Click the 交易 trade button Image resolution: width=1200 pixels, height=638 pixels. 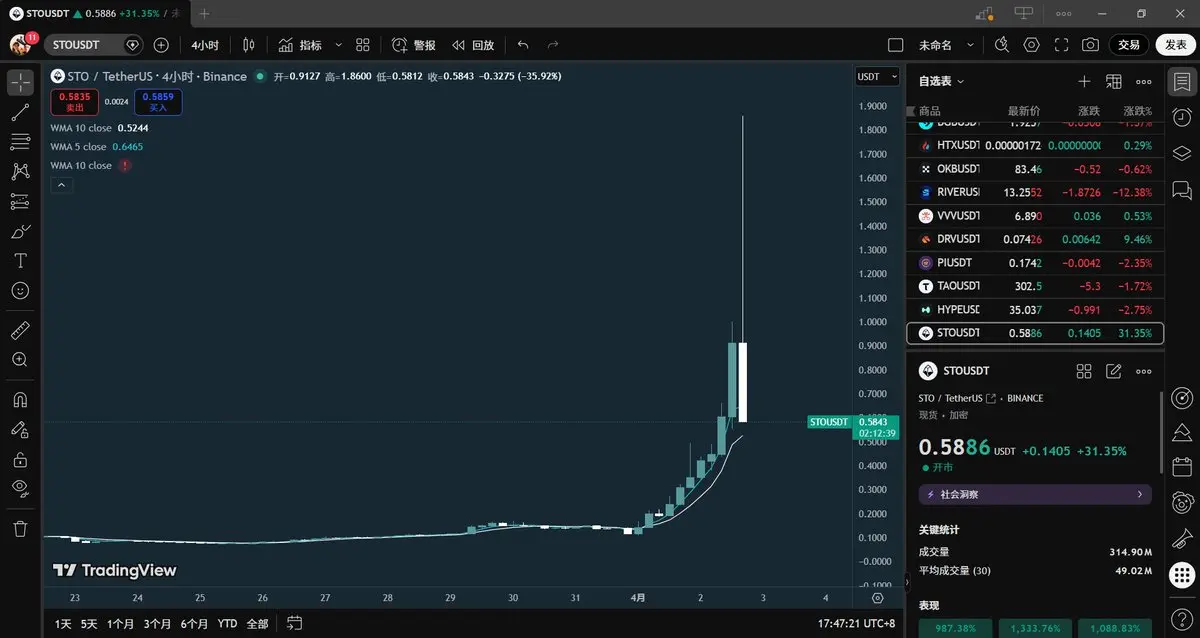pyautogui.click(x=1129, y=45)
